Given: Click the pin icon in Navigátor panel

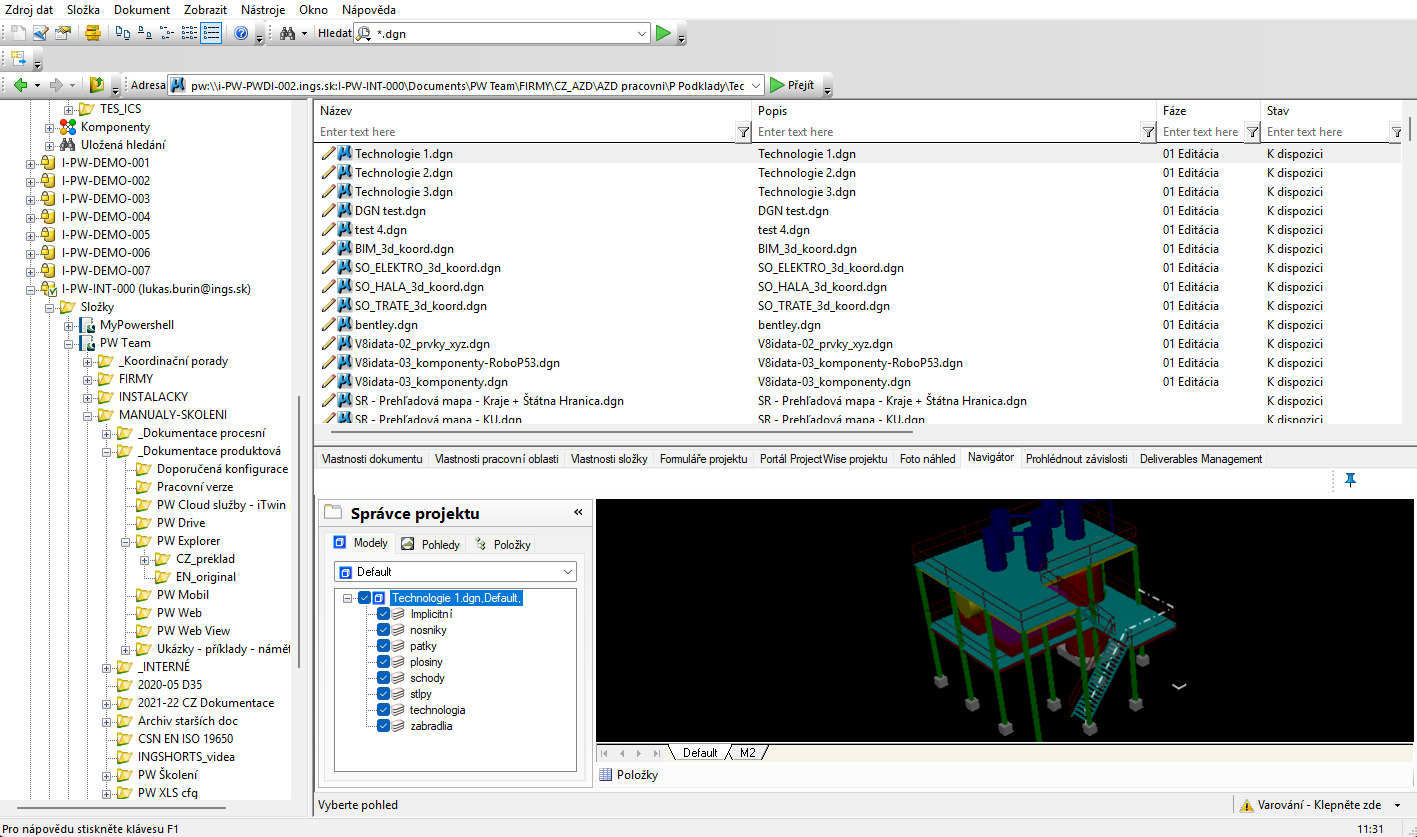Looking at the screenshot, I should [x=1350, y=481].
